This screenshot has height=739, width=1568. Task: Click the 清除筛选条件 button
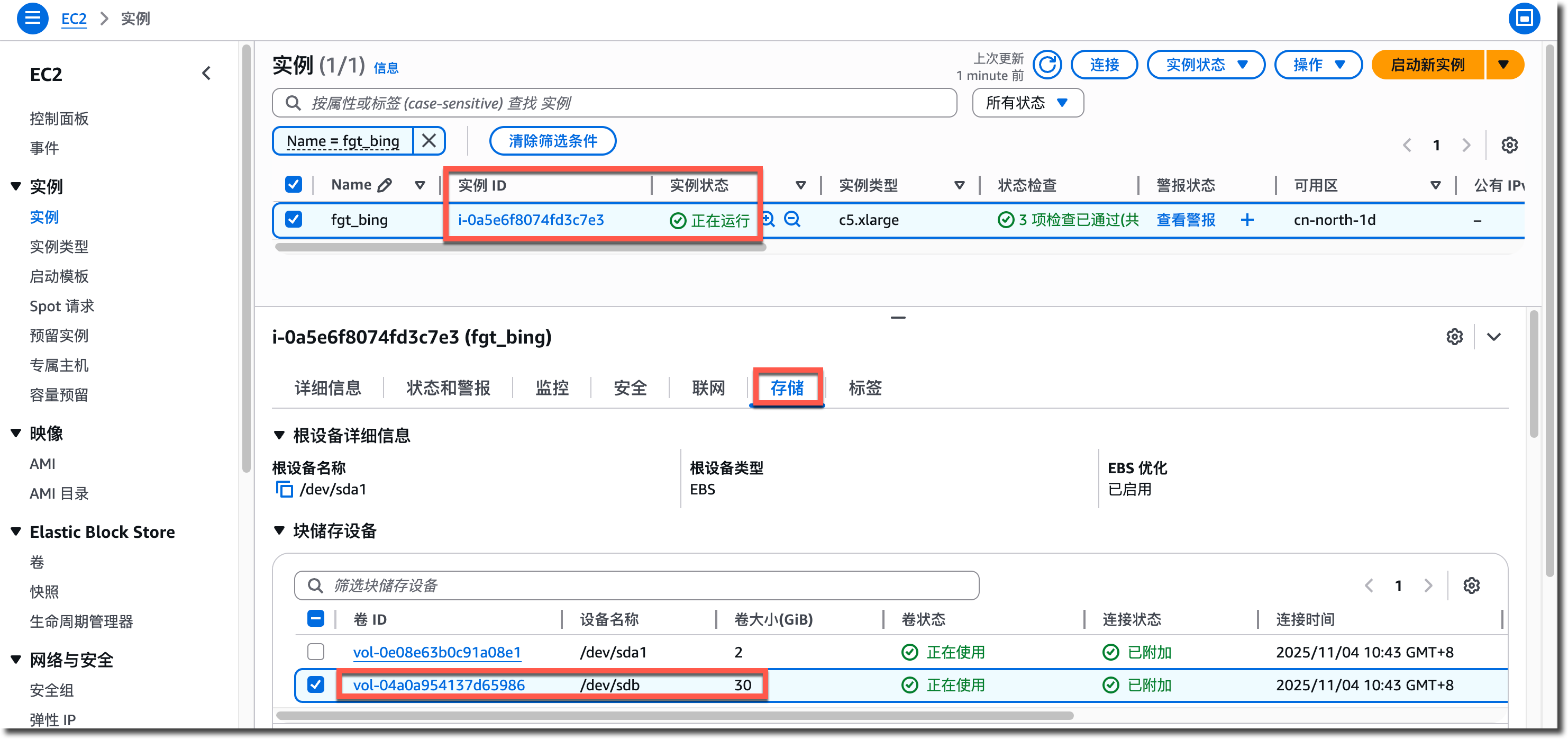552,141
